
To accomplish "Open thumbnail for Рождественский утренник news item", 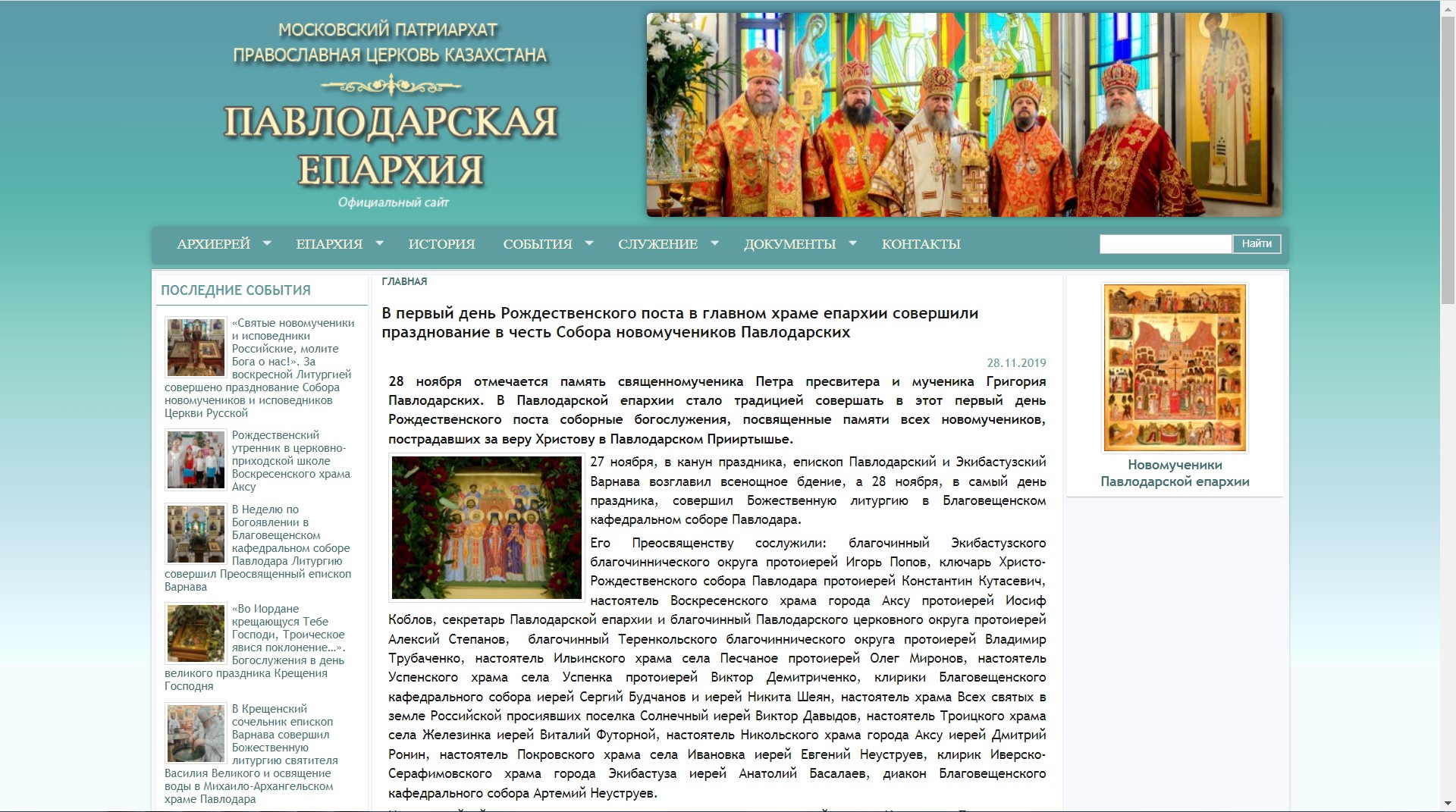I will point(196,460).
